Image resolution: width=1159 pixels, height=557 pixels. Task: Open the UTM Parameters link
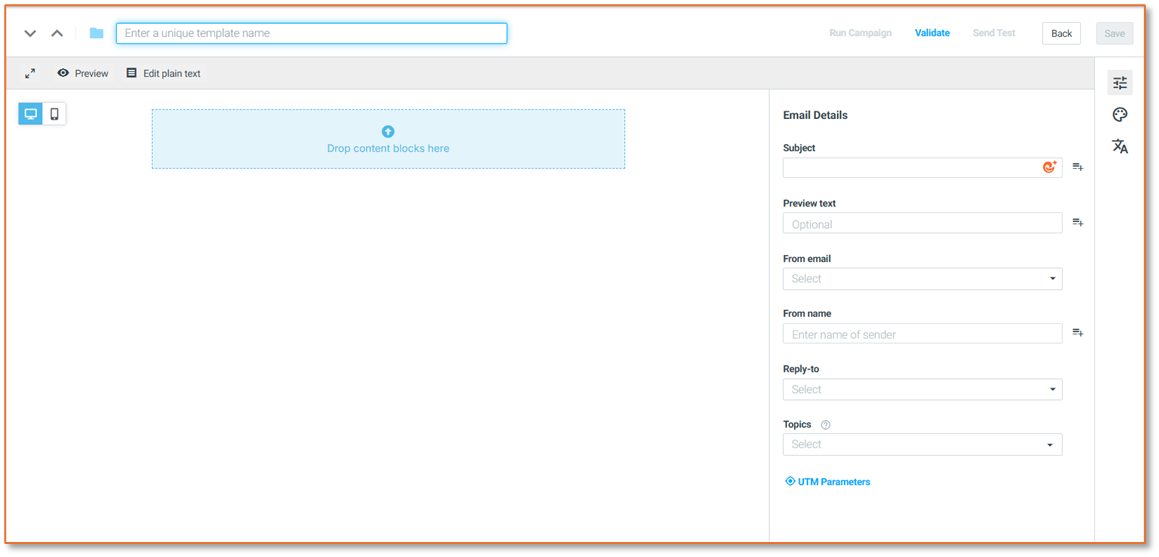[x=827, y=482]
